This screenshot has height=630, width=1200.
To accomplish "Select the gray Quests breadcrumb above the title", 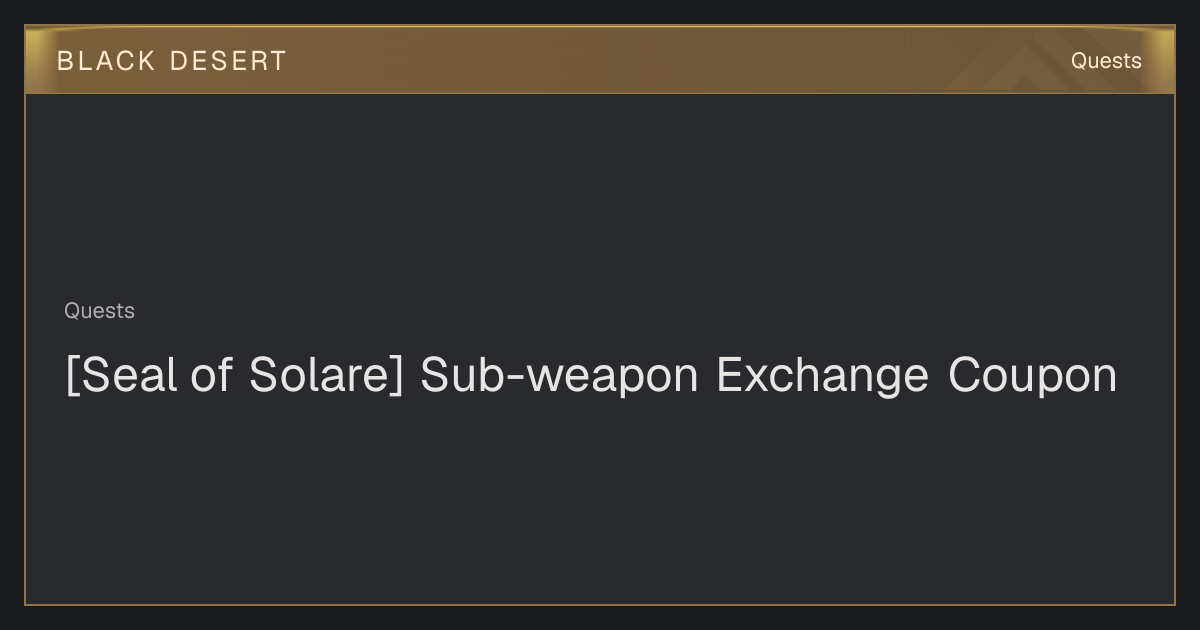I will coord(99,311).
